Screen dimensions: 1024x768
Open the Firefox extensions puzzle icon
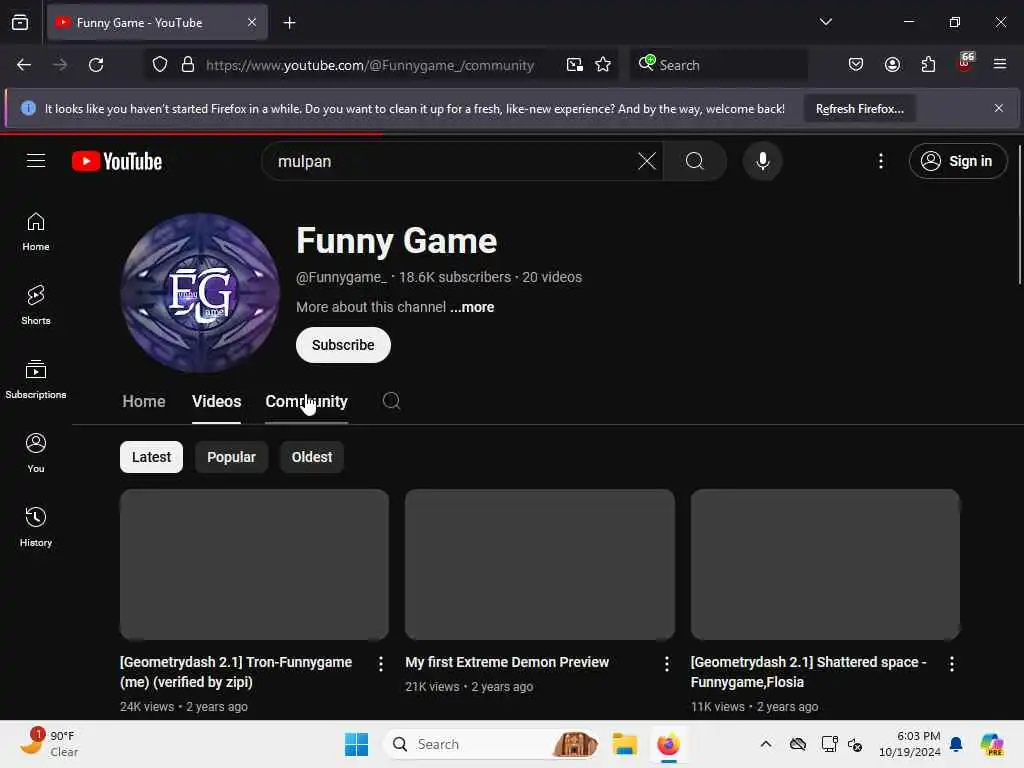coord(928,65)
